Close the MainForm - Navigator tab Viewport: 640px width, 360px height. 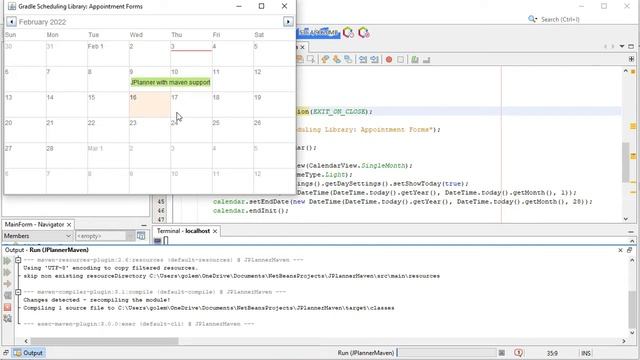69,224
